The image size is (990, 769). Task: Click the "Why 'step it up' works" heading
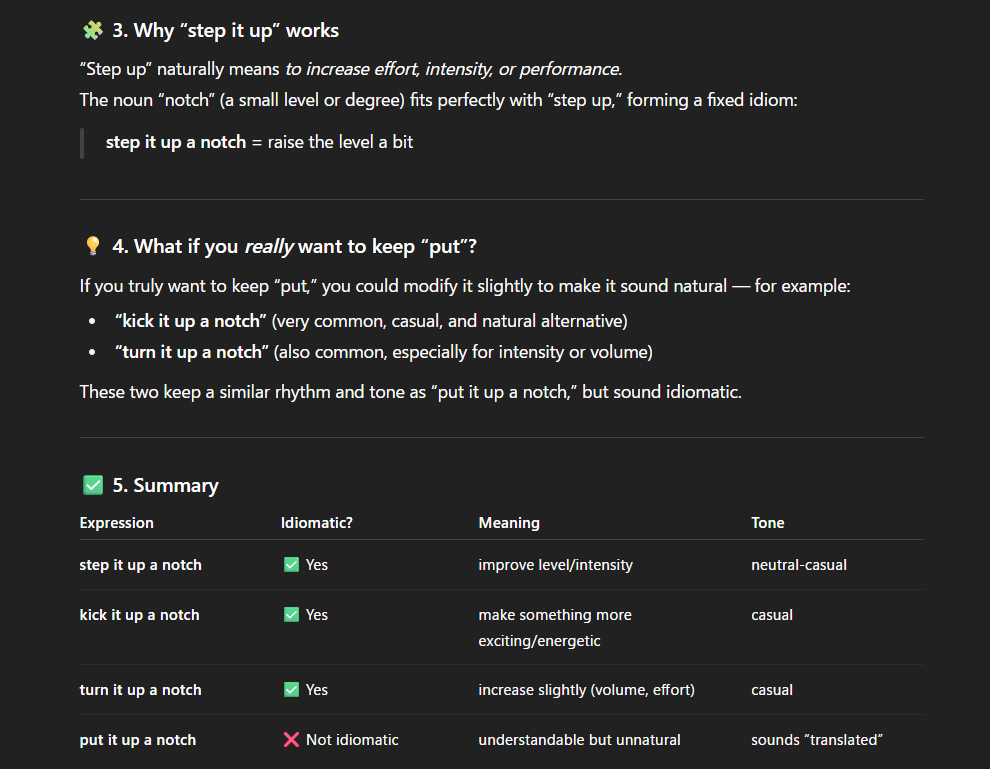[x=225, y=31]
